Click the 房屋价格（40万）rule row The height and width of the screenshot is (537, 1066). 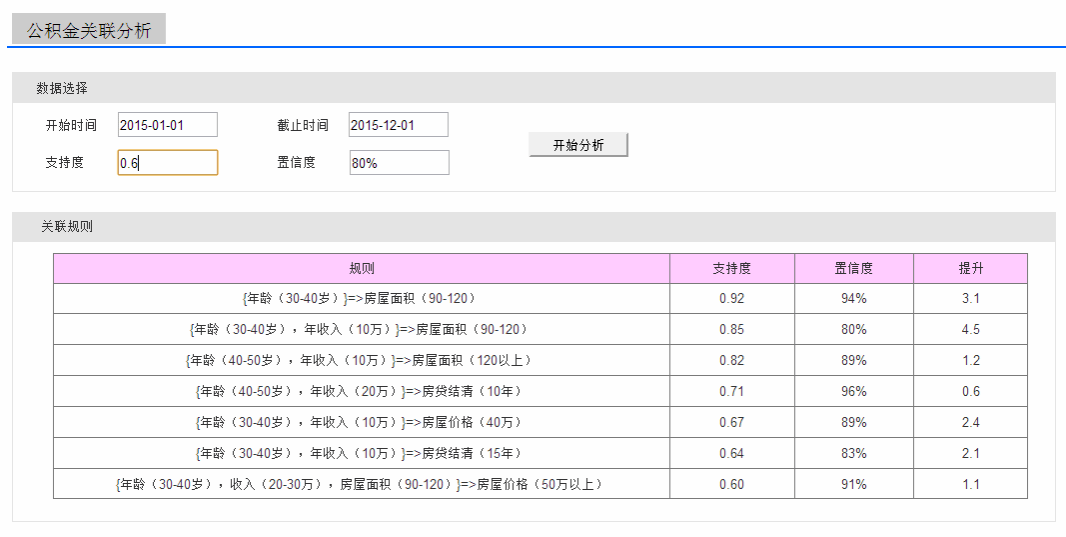coord(361,422)
